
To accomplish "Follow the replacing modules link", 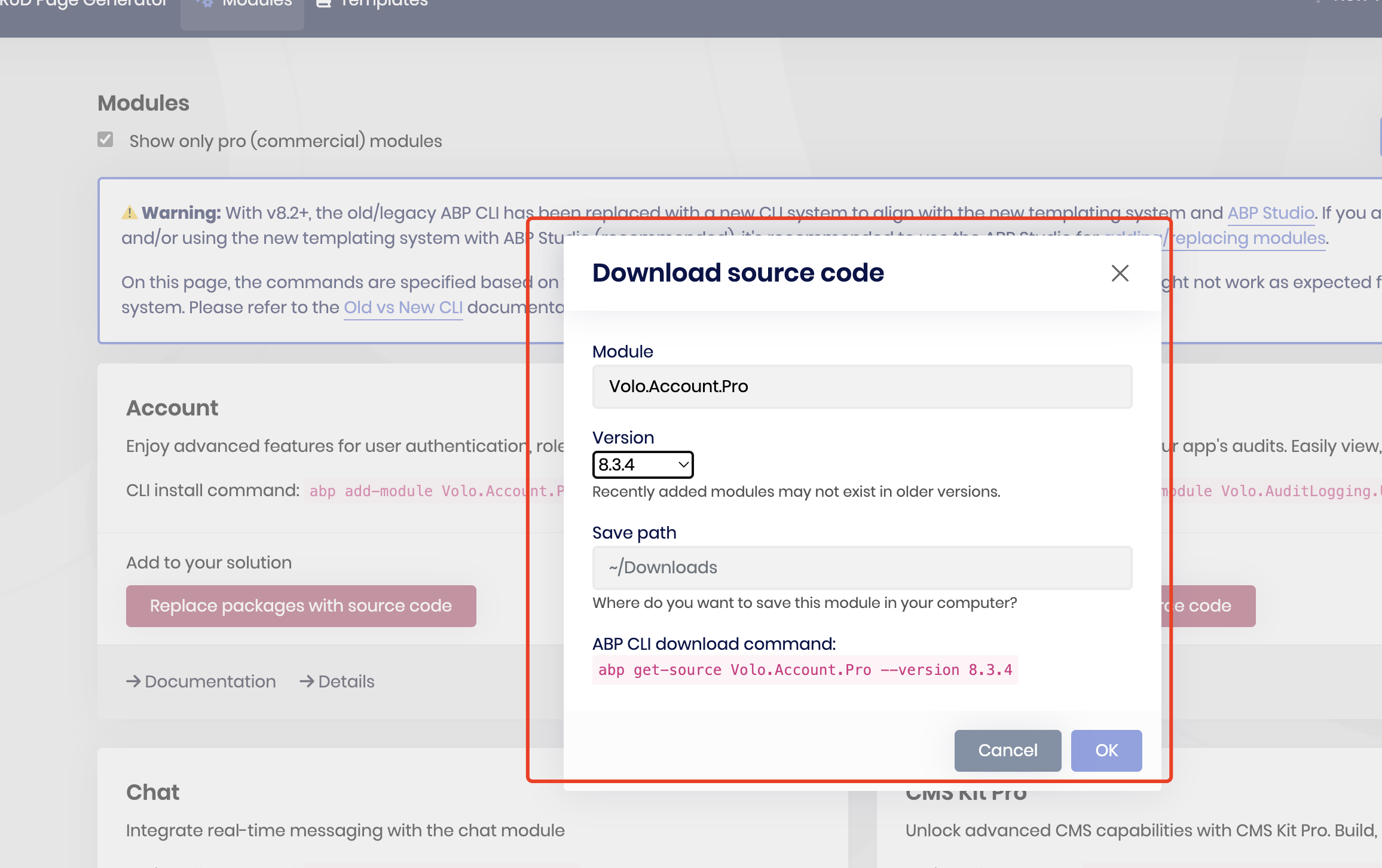I will pos(1249,238).
